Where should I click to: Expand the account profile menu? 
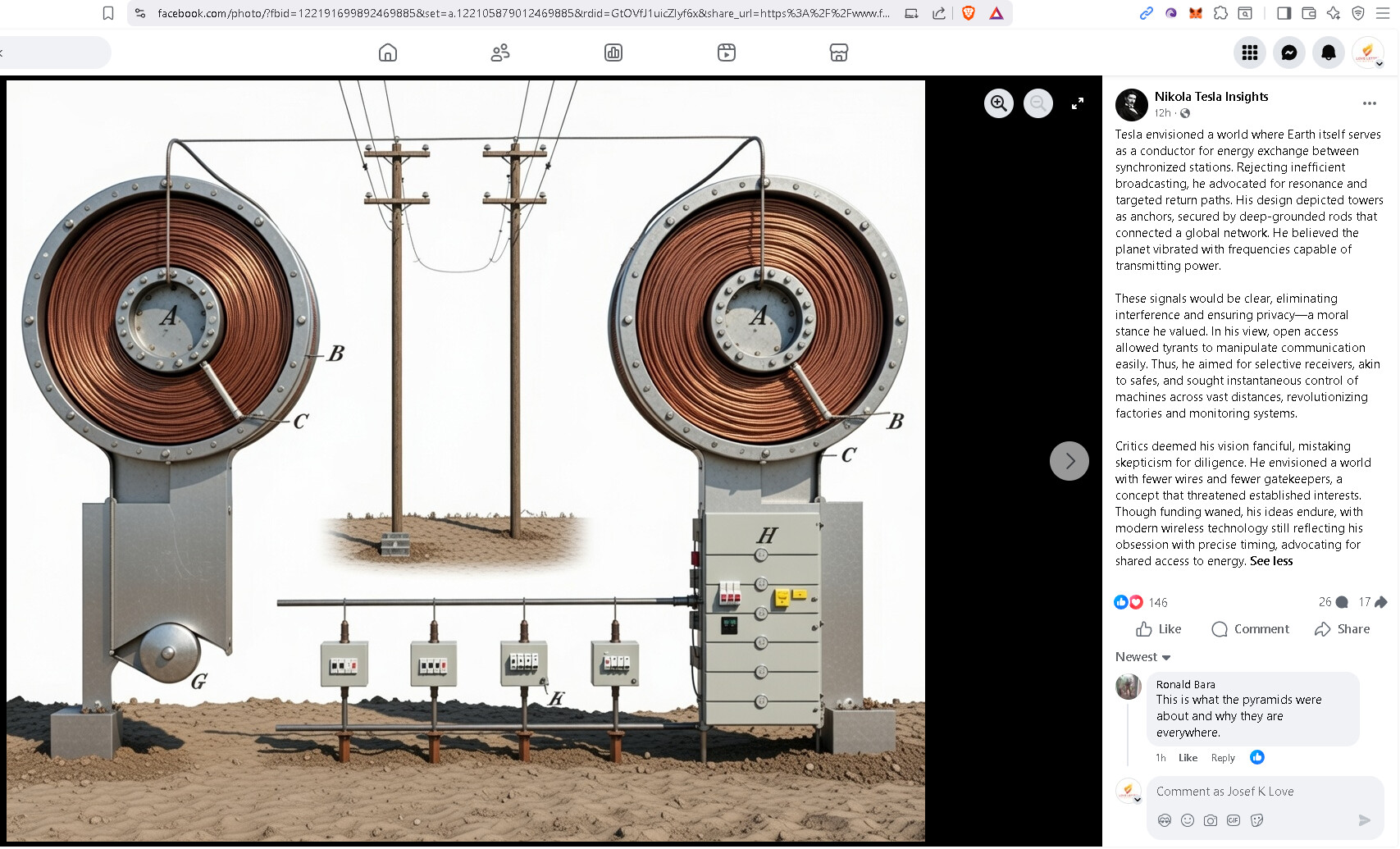click(x=1368, y=53)
